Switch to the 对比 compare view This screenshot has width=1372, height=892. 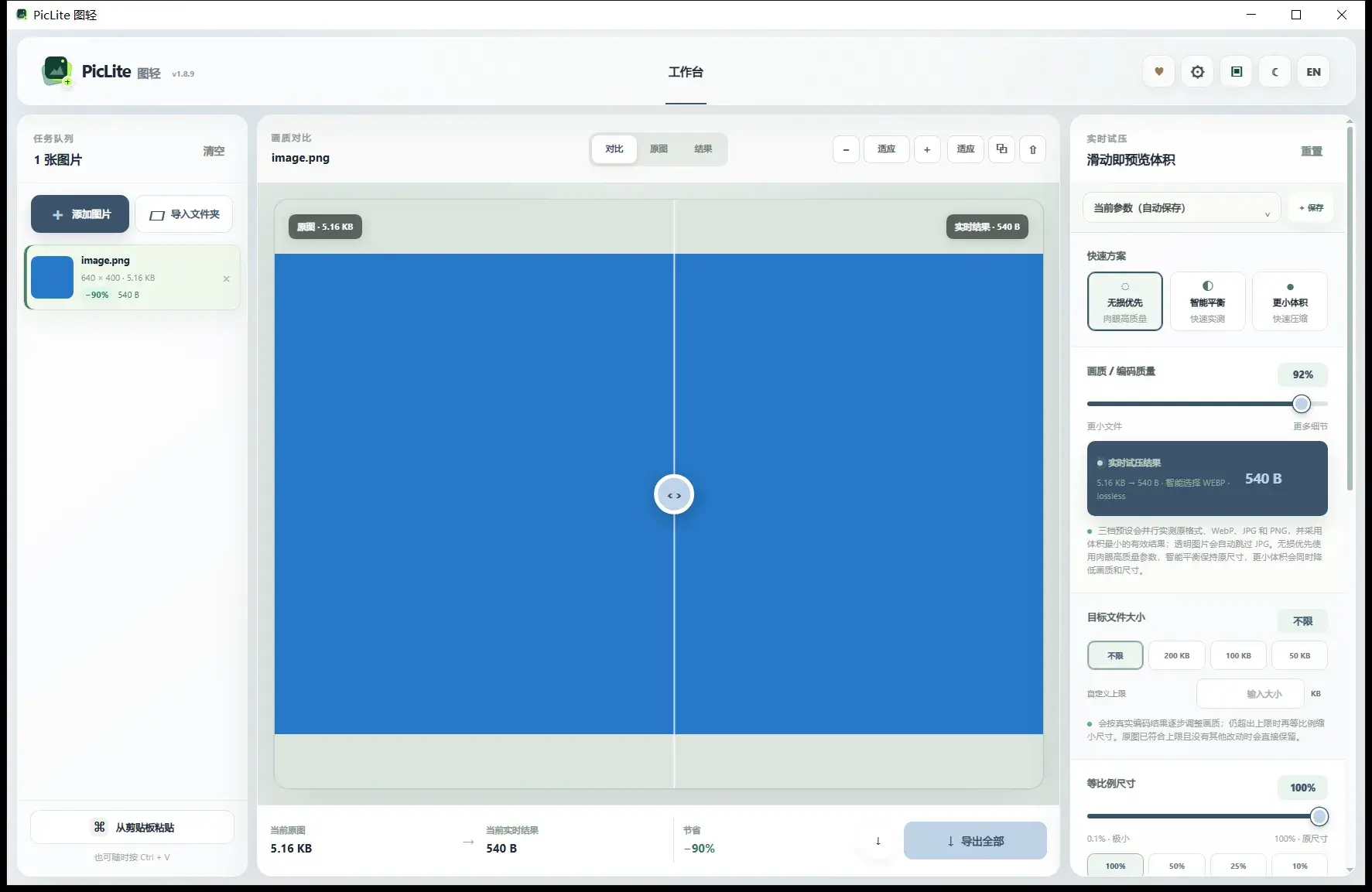614,149
